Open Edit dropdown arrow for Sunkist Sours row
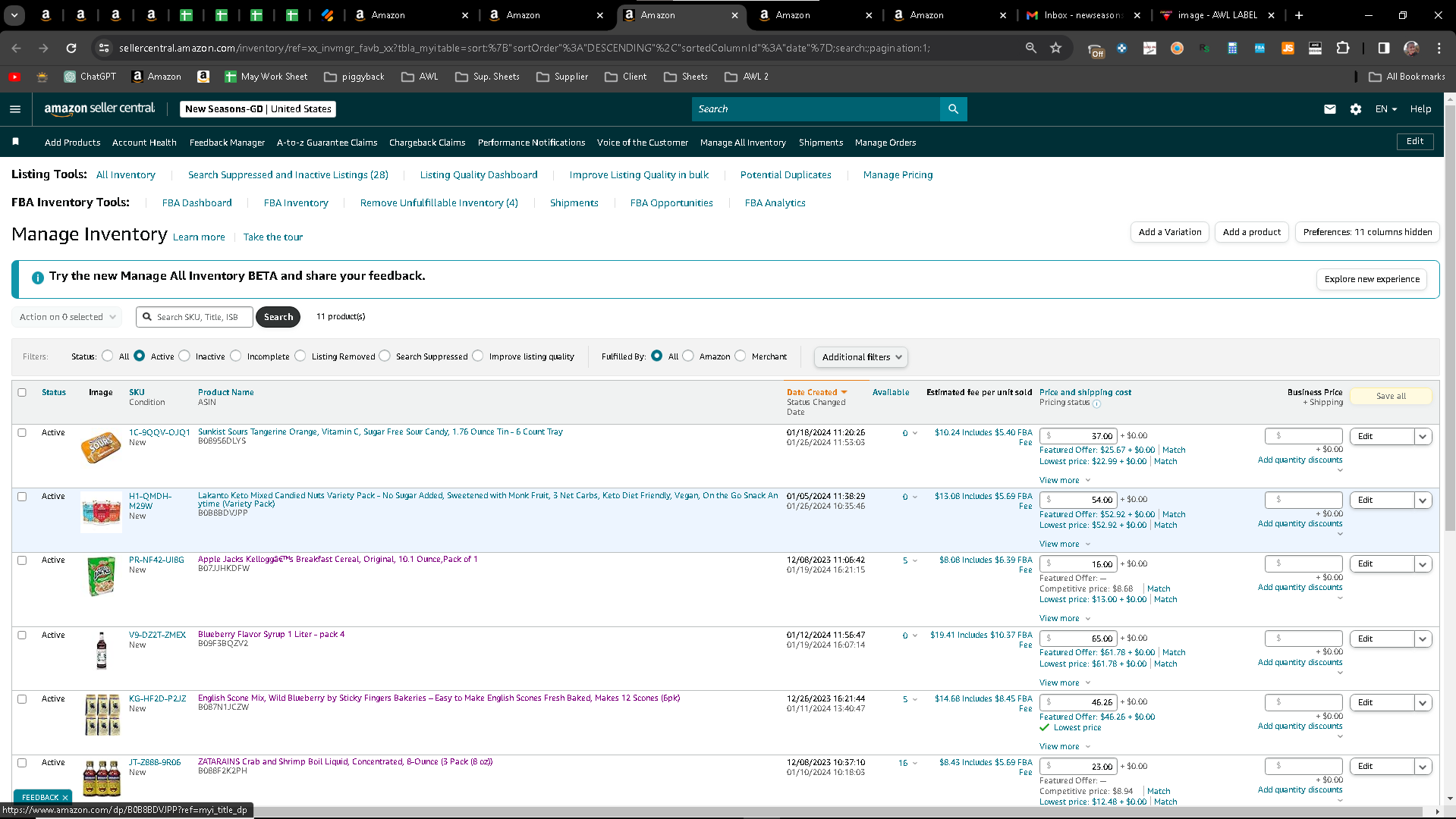This screenshot has height=819, width=1456. tap(1423, 437)
